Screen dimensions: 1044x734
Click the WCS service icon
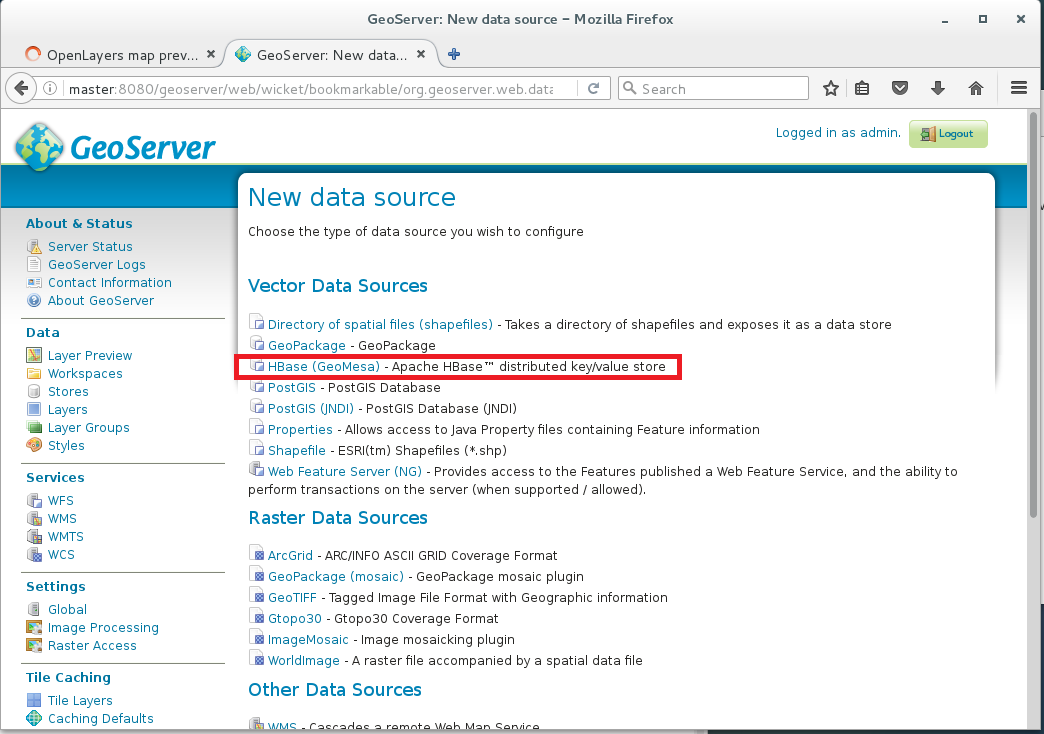[34, 554]
